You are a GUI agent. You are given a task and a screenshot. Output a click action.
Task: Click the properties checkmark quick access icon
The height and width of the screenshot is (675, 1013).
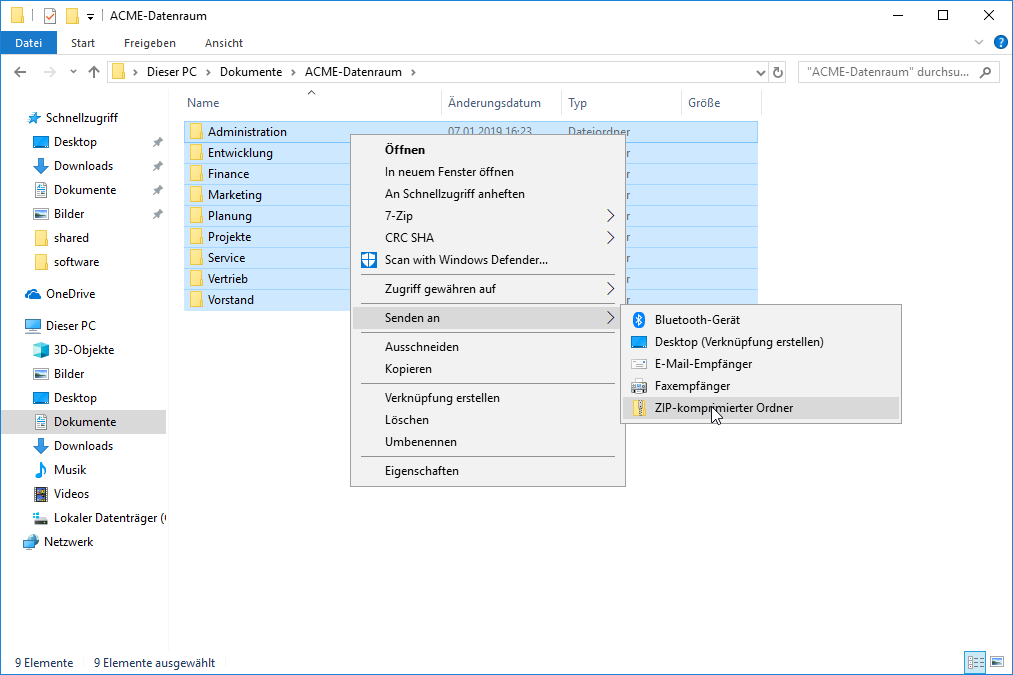[50, 16]
